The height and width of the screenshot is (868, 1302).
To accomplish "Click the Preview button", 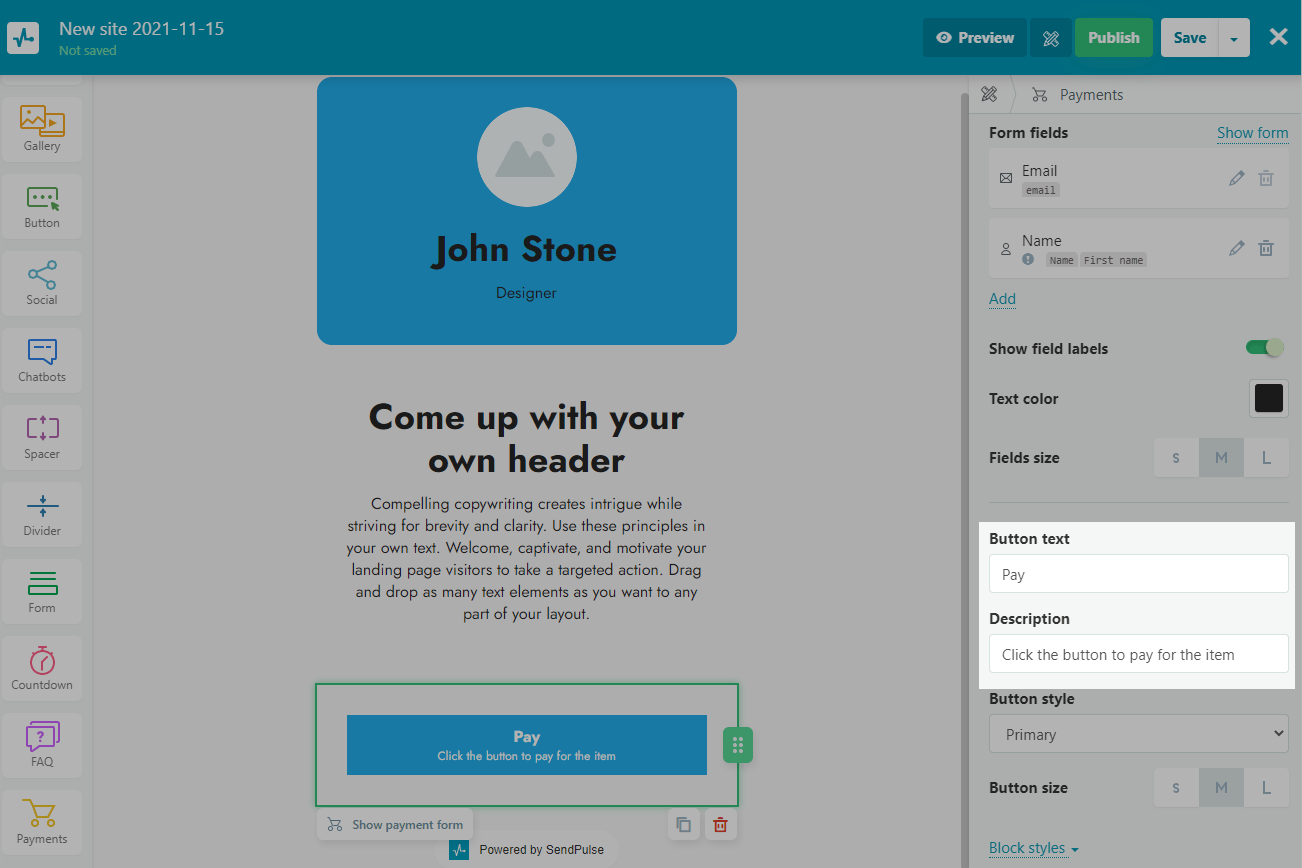I will [x=975, y=38].
